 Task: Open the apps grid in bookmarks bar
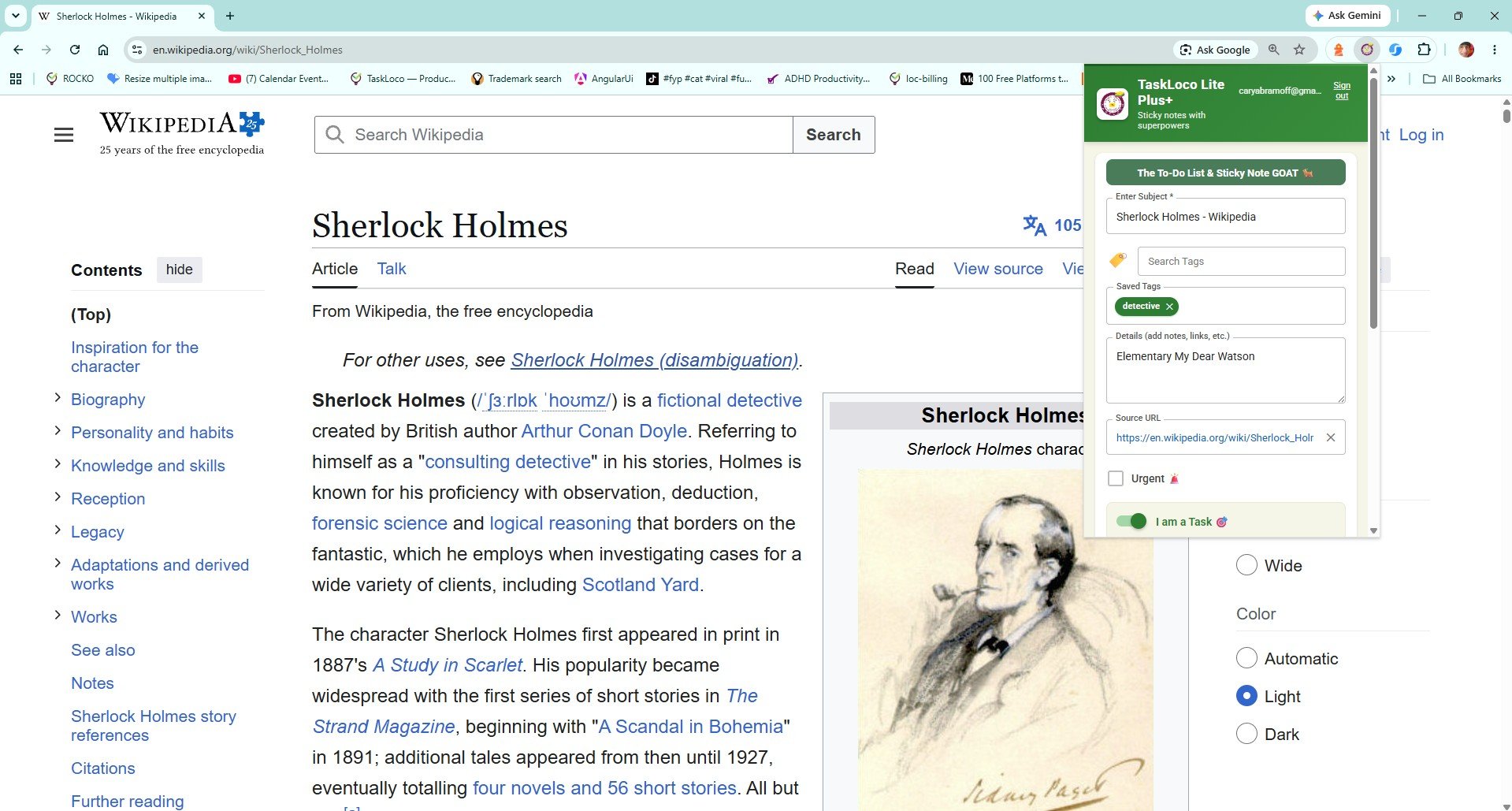[16, 79]
